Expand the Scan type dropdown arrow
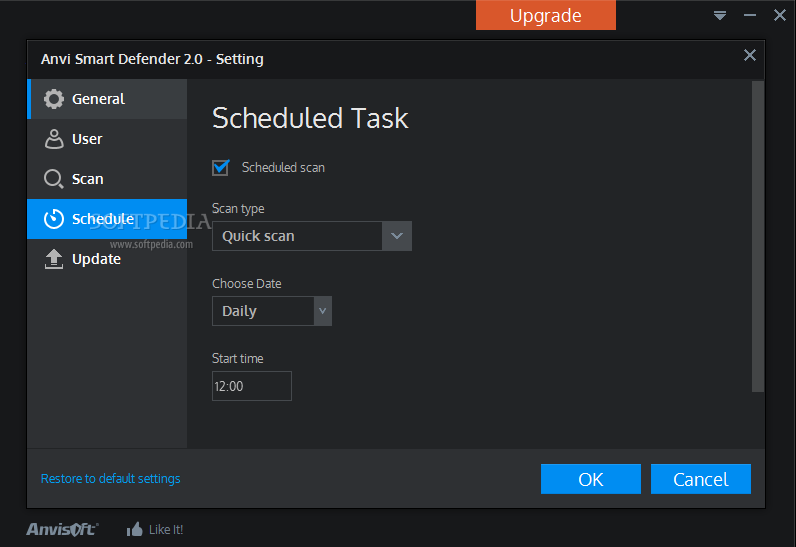The image size is (796, 547). click(397, 236)
